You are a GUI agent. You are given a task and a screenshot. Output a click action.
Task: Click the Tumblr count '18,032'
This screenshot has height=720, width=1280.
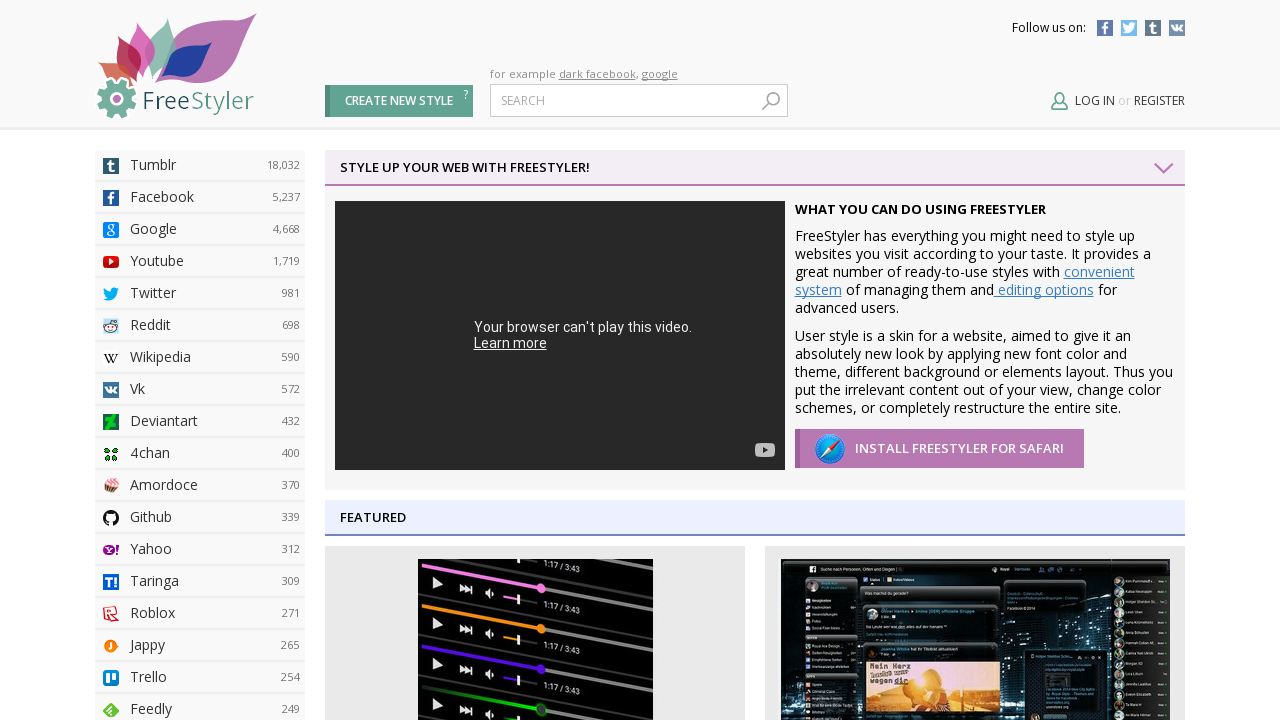tap(283, 166)
